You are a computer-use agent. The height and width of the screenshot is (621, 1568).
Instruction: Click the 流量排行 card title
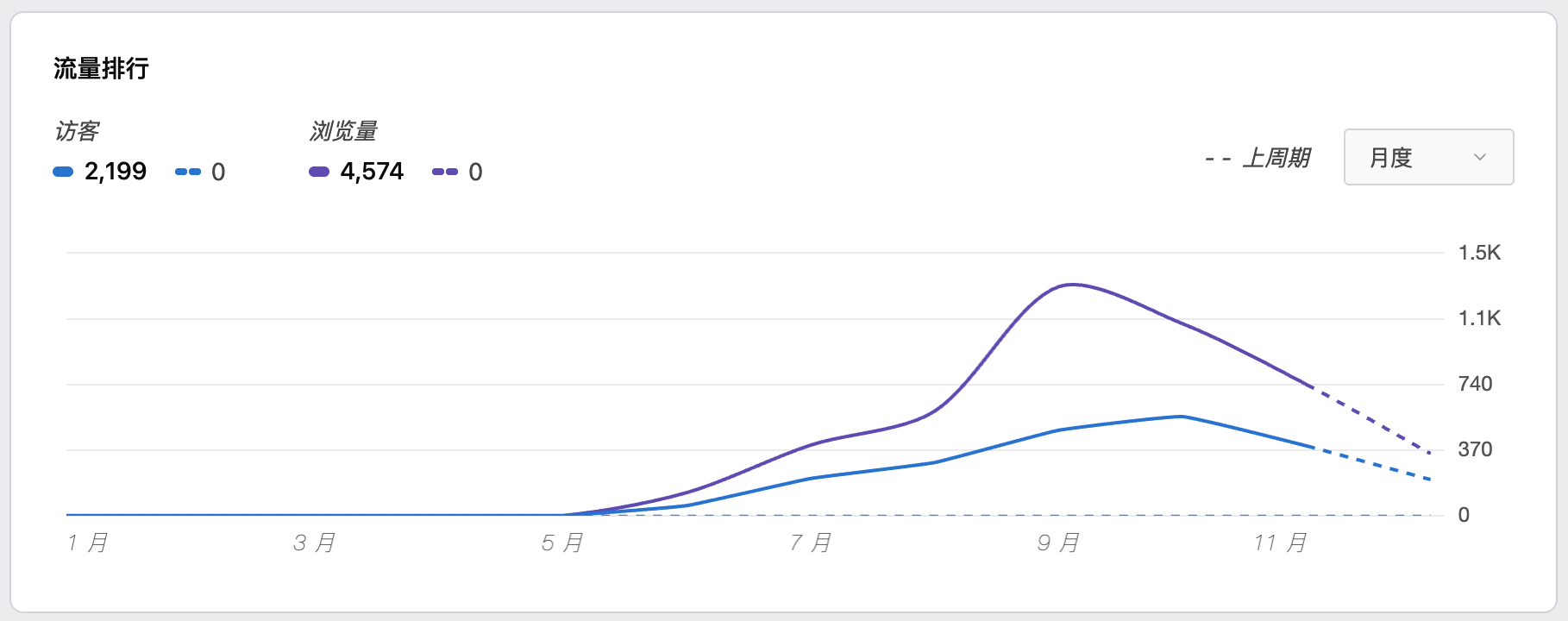(x=101, y=68)
